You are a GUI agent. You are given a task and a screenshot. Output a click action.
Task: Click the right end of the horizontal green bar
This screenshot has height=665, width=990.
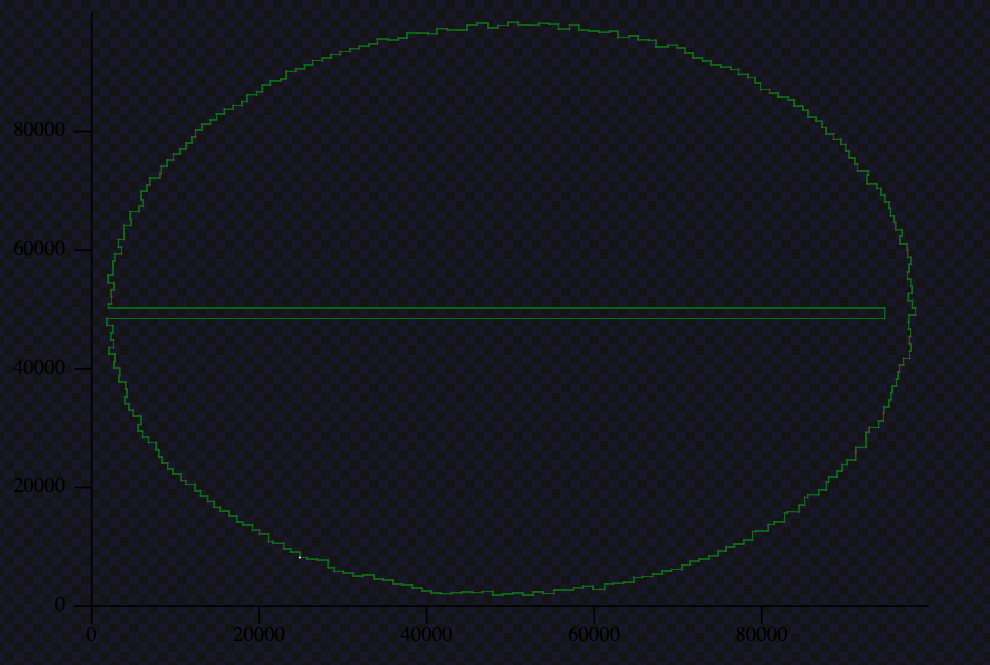click(x=883, y=313)
